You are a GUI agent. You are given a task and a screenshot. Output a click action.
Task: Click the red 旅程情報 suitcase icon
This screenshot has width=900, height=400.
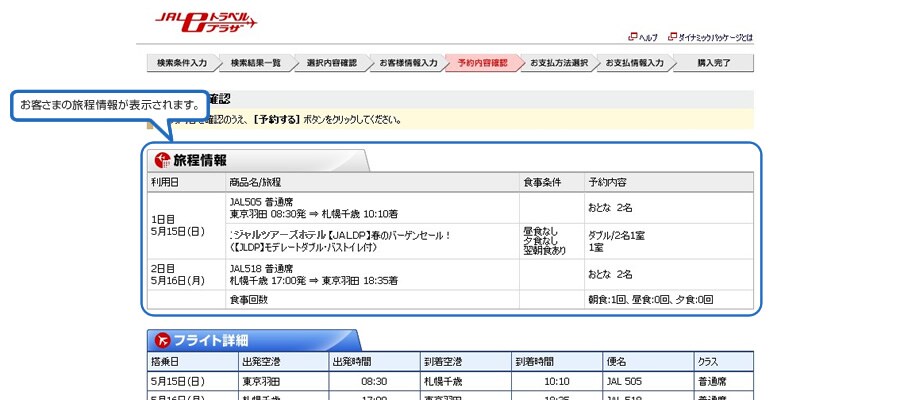[161, 160]
